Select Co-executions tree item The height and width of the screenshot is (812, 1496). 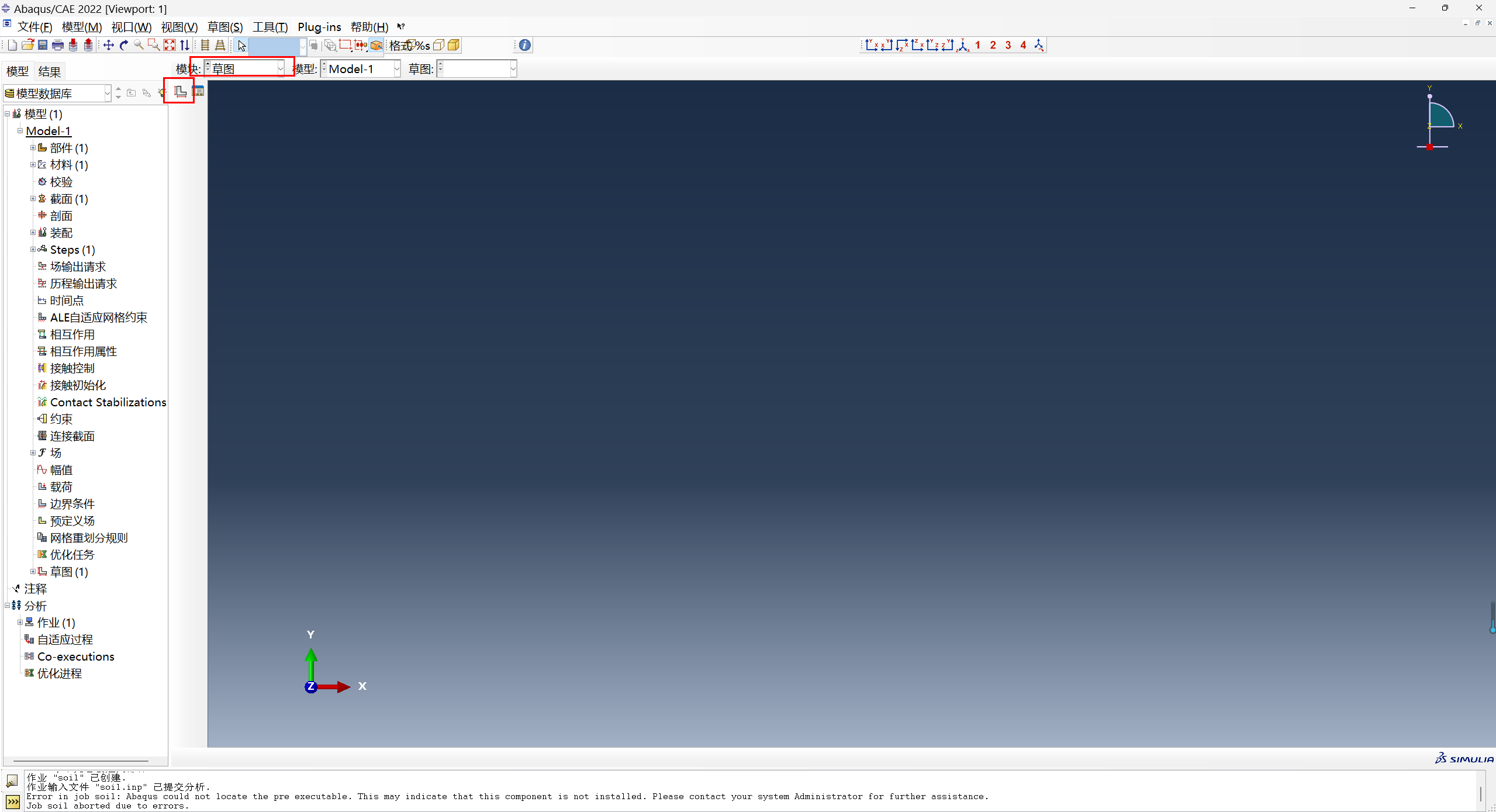76,656
